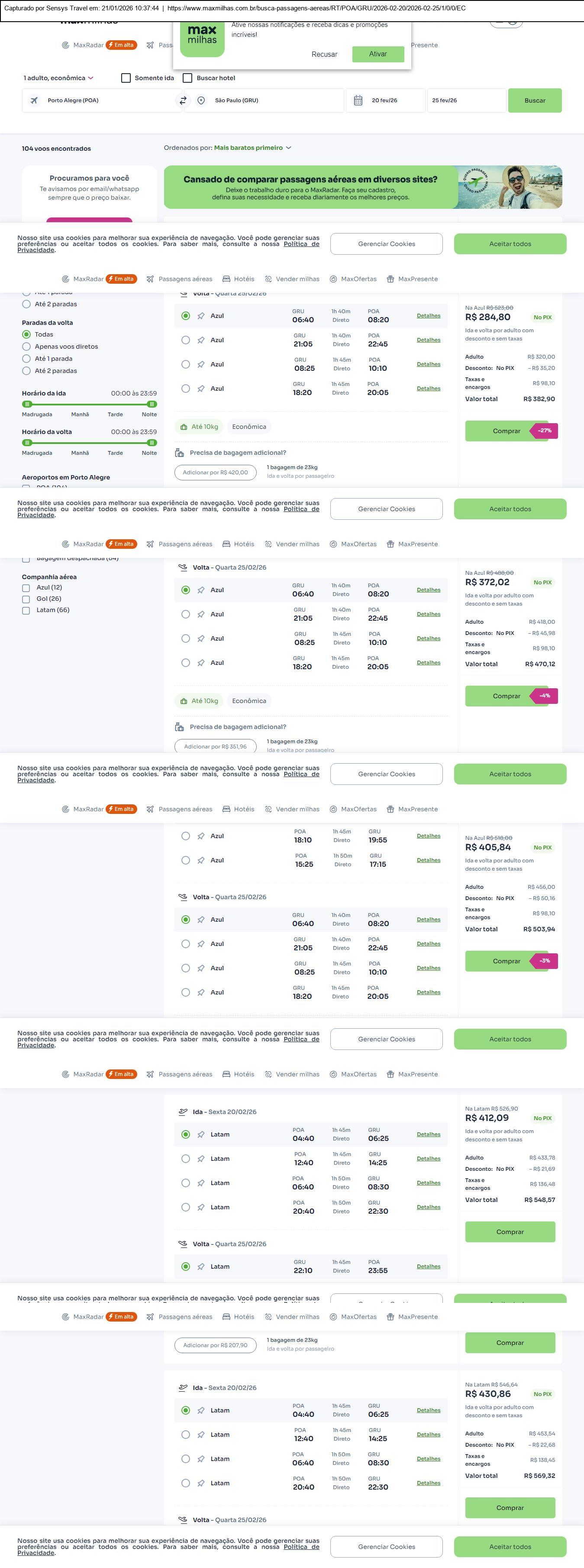Click the max milhas logo in the notification popup
584x1568 pixels.
(x=202, y=38)
